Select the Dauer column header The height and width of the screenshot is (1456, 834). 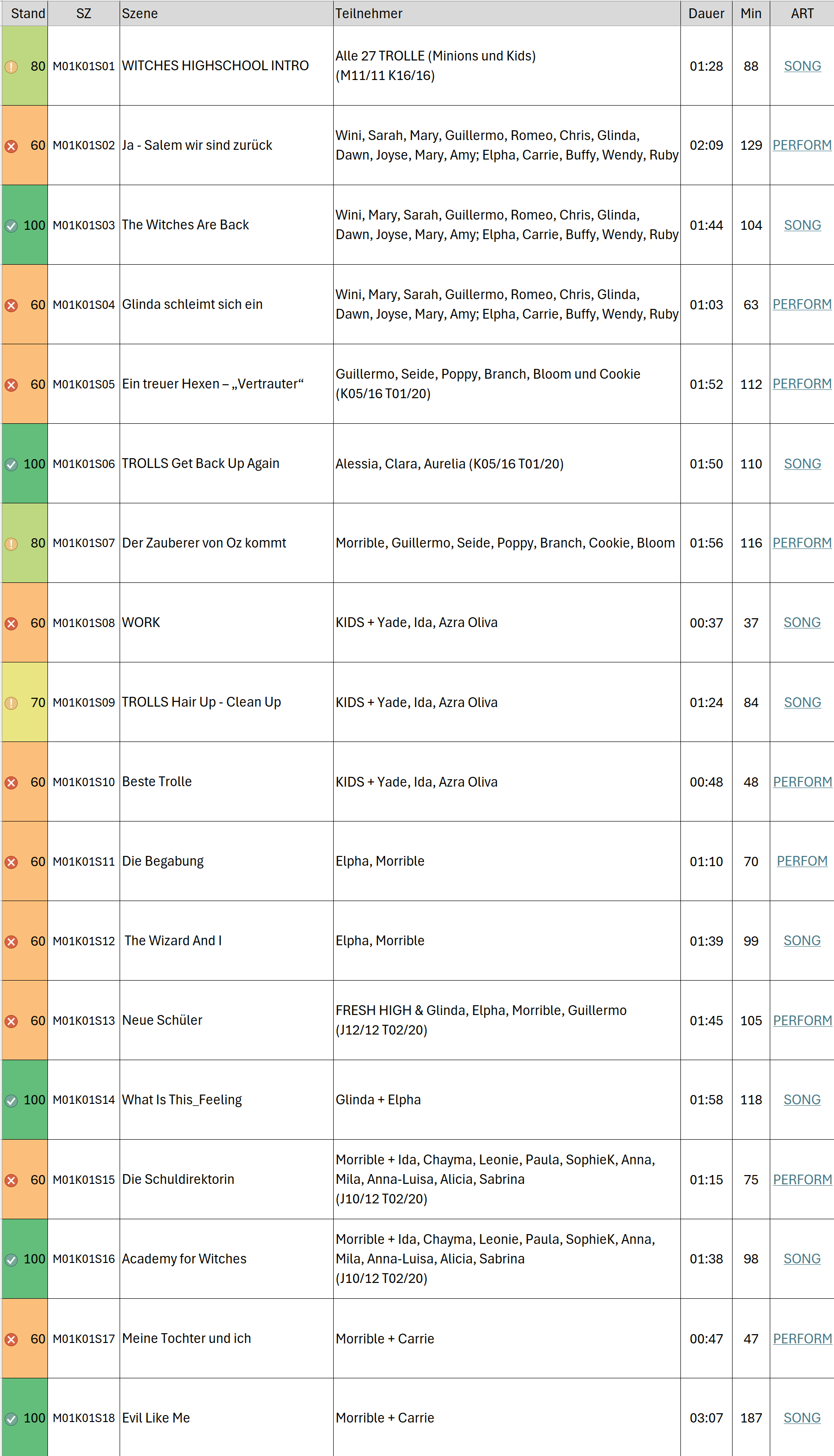click(706, 13)
